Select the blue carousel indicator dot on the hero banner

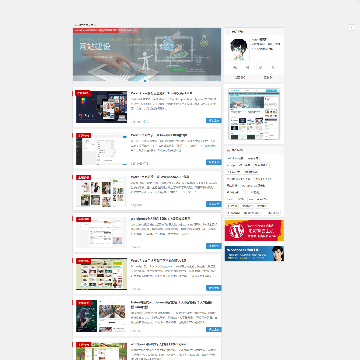click(145, 81)
